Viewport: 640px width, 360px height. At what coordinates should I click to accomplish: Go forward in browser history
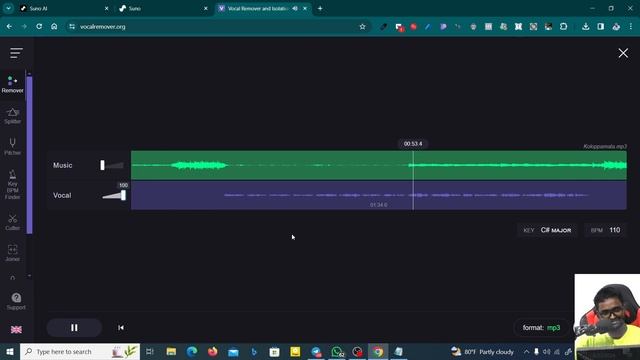pyautogui.click(x=24, y=27)
